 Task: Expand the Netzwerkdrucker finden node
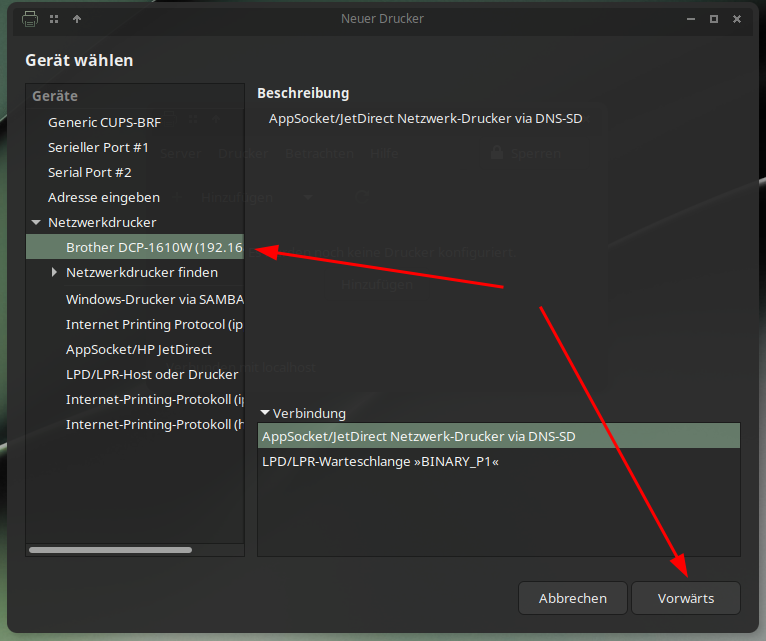coord(54,272)
